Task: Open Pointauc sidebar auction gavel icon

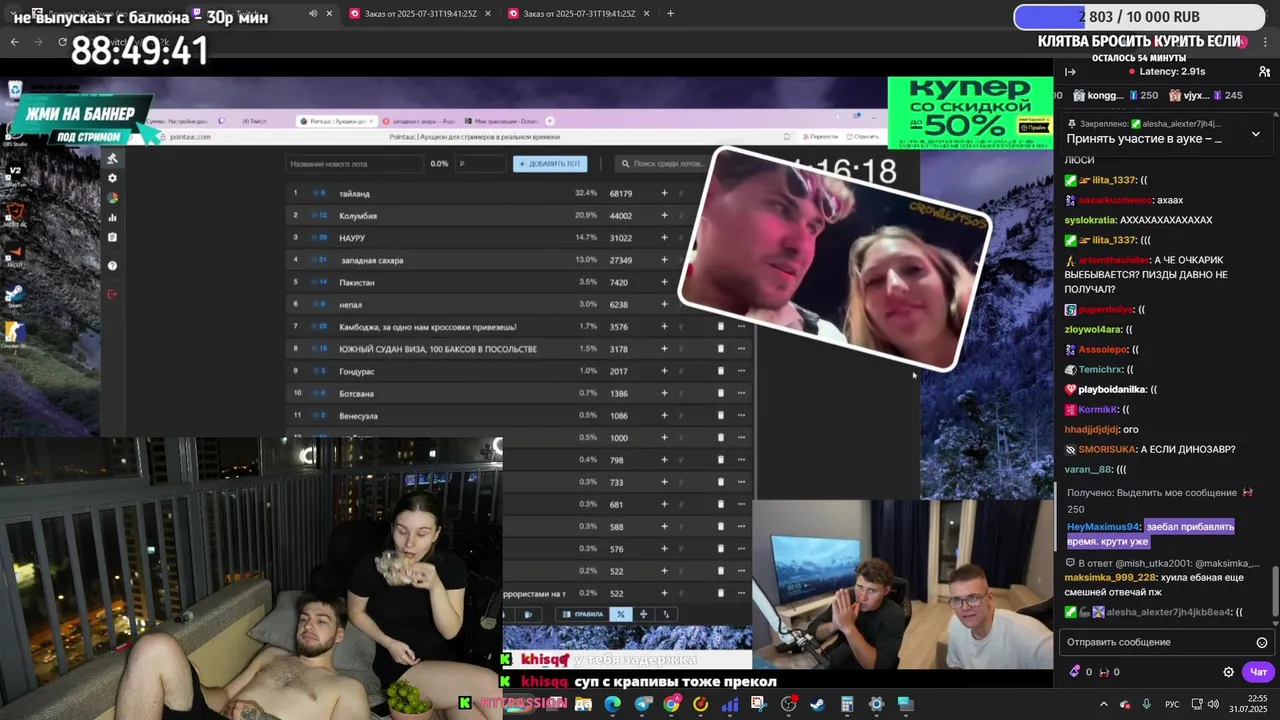Action: 112,158
